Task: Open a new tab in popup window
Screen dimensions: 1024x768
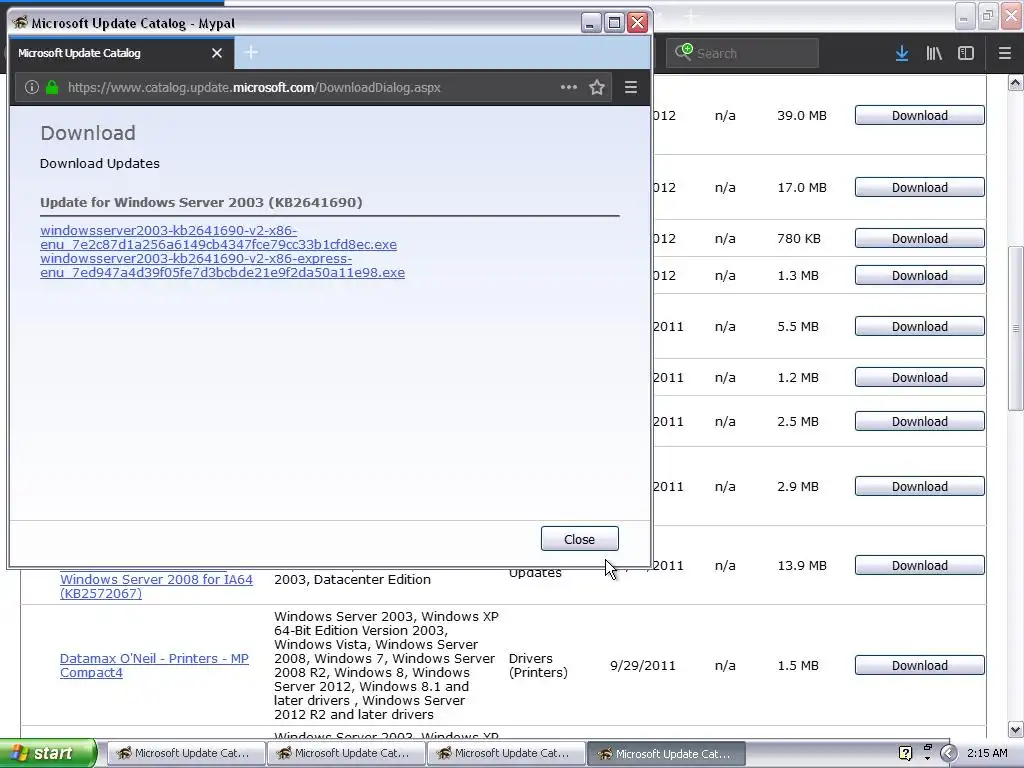Action: click(x=251, y=52)
